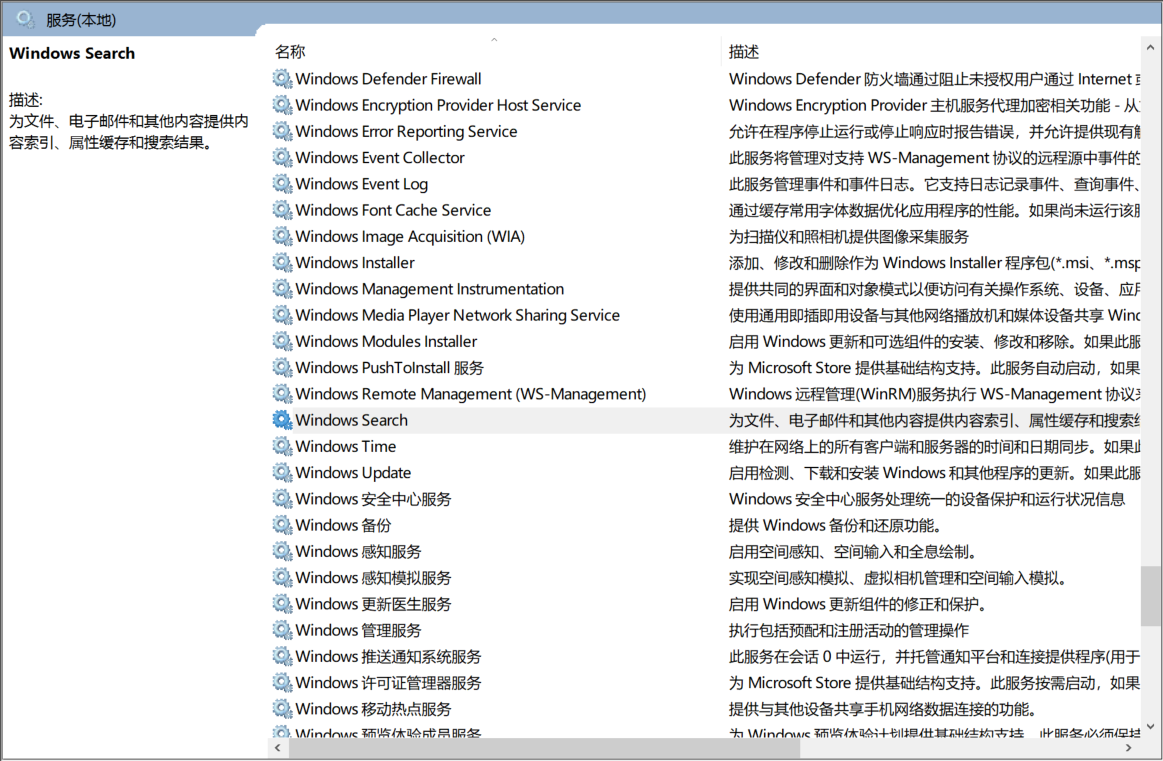Select Windows Time service name

pyautogui.click(x=345, y=447)
